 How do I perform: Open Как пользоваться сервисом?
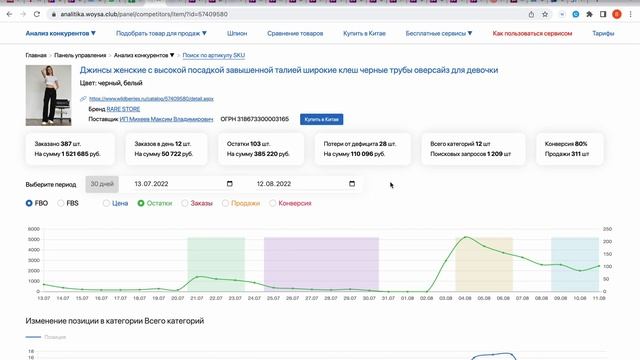click(x=532, y=33)
